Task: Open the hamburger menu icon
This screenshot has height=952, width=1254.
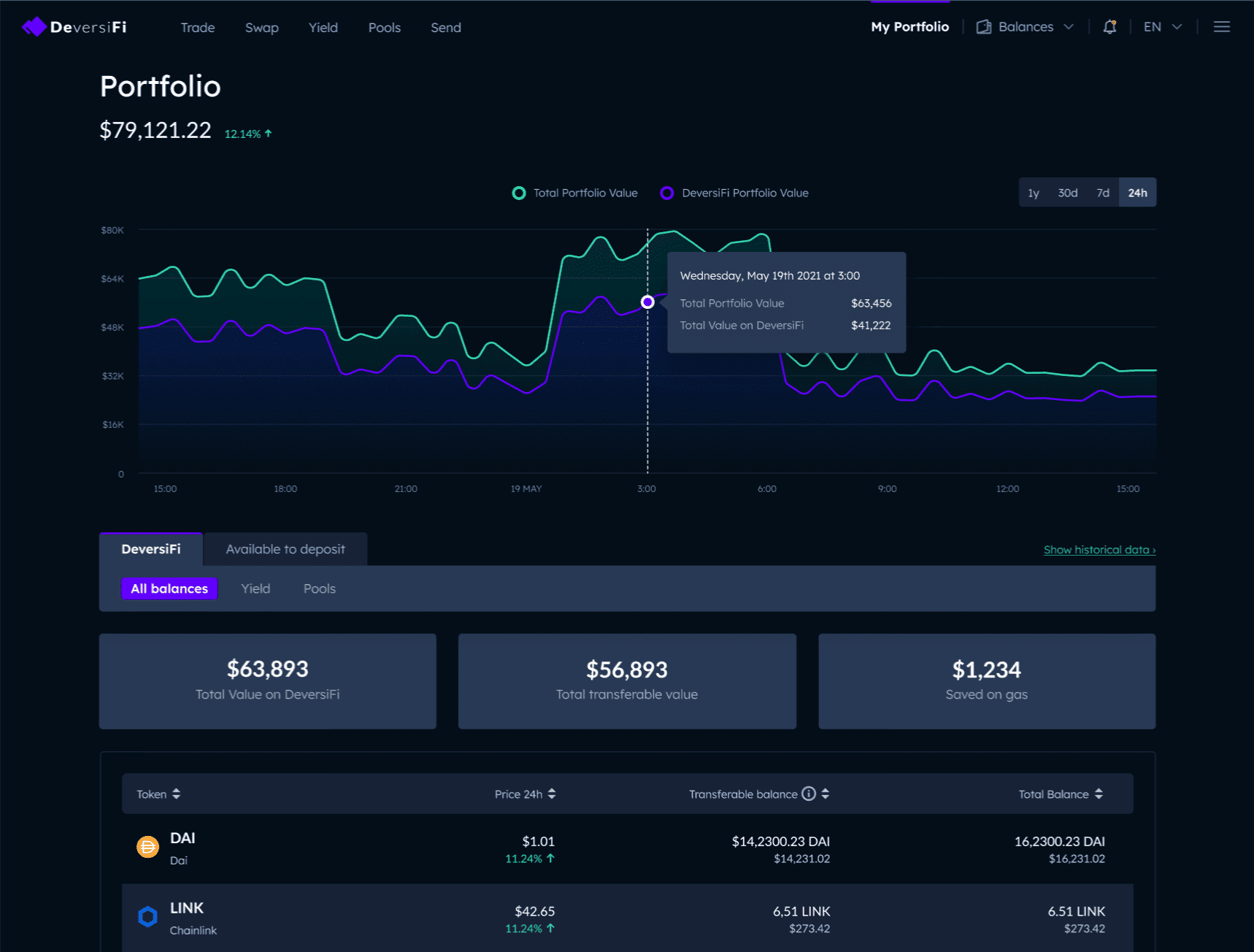Action: click(1222, 27)
